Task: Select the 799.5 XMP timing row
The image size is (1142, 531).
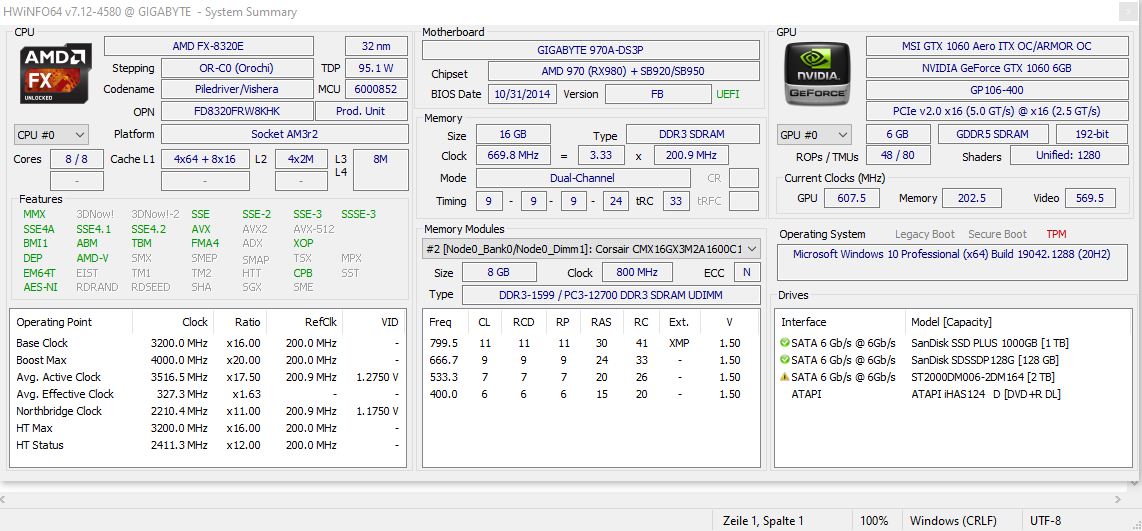Action: [591, 343]
